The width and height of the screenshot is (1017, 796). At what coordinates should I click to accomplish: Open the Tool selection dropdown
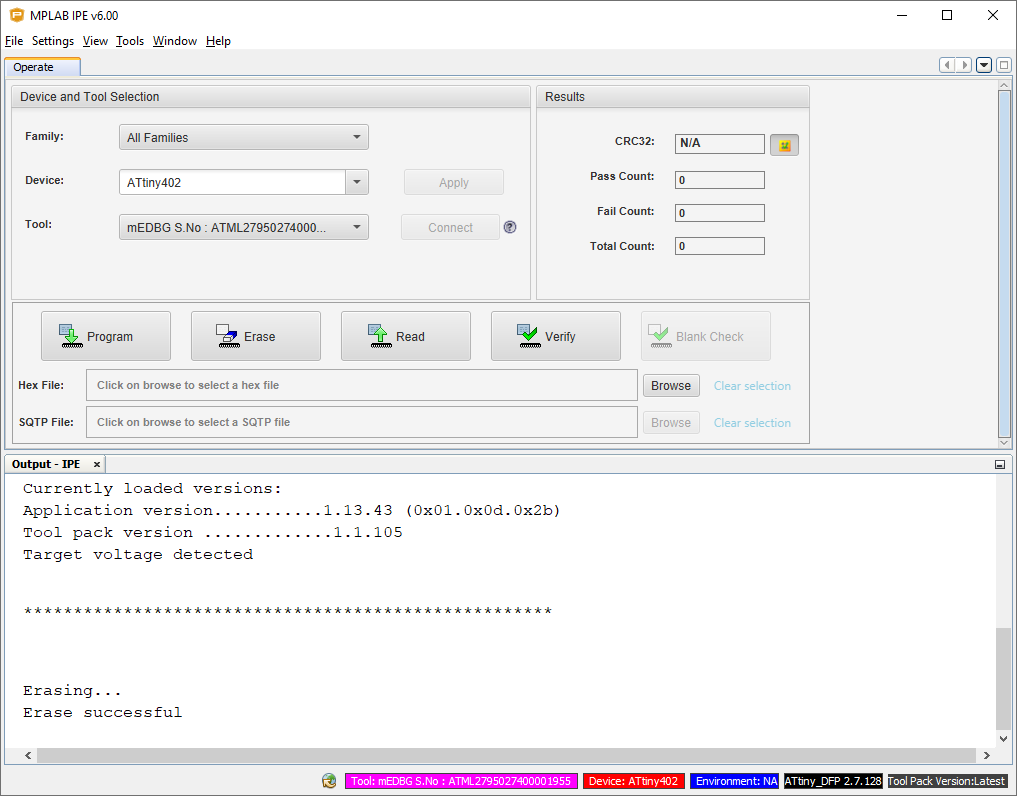pos(244,227)
